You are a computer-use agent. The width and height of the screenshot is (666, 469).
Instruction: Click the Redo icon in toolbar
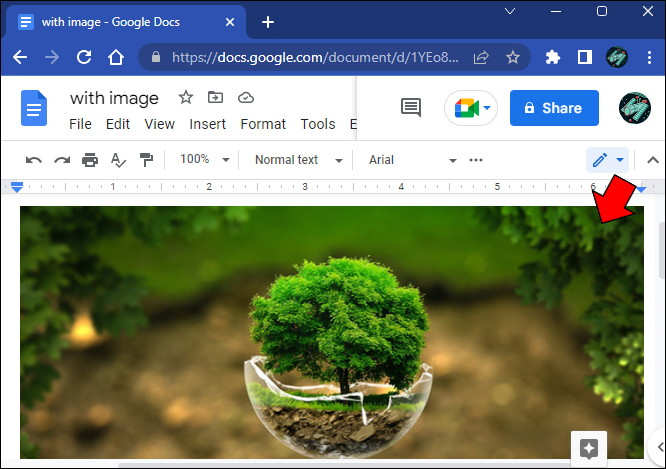pyautogui.click(x=62, y=160)
